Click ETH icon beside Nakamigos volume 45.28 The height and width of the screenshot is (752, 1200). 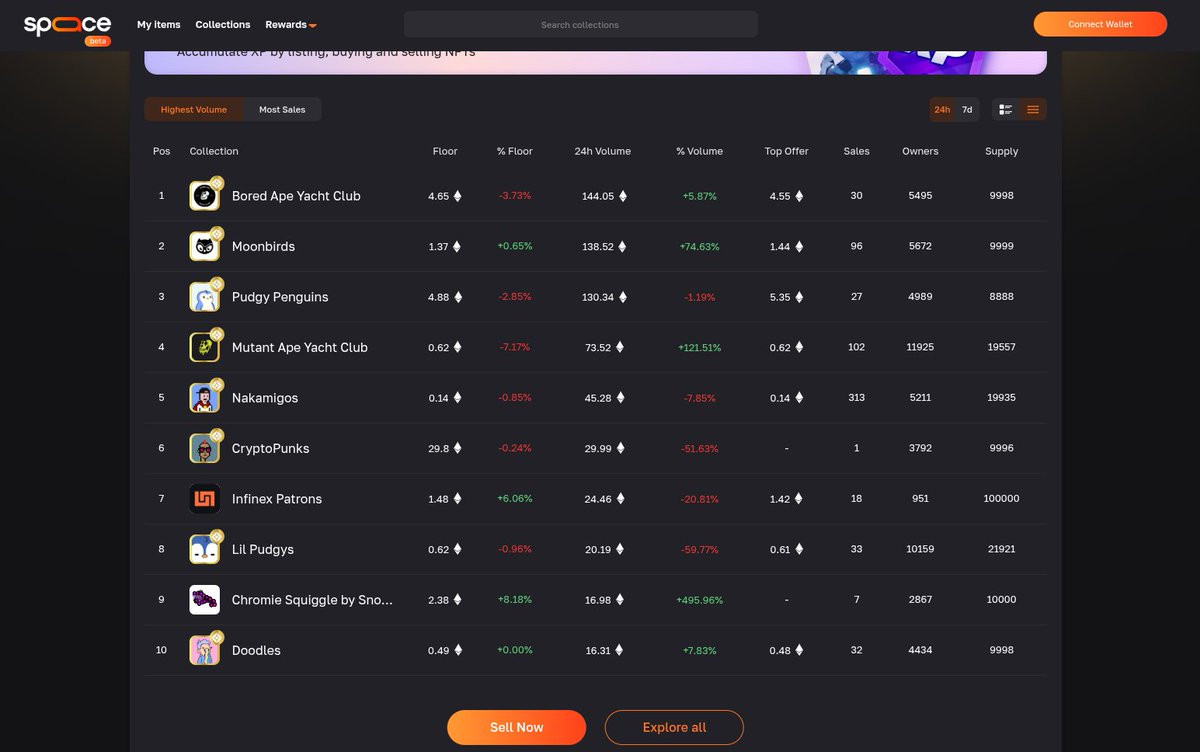coord(619,398)
